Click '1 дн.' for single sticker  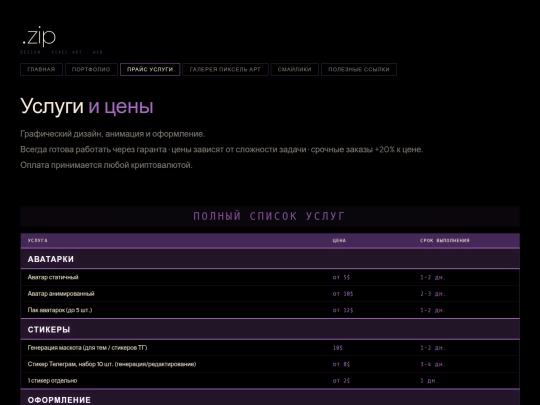click(x=429, y=381)
